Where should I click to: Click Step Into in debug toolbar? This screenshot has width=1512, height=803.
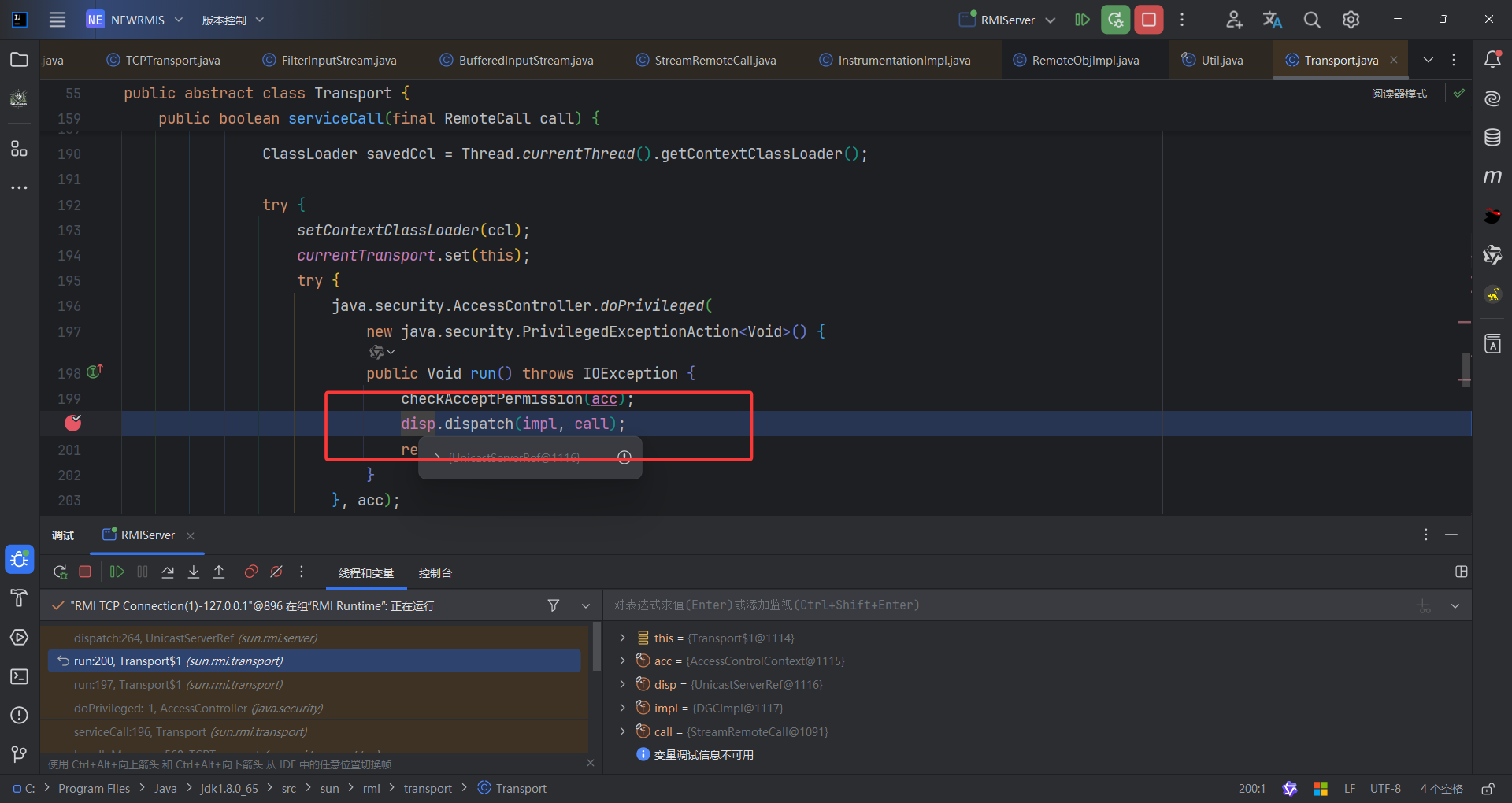click(194, 572)
